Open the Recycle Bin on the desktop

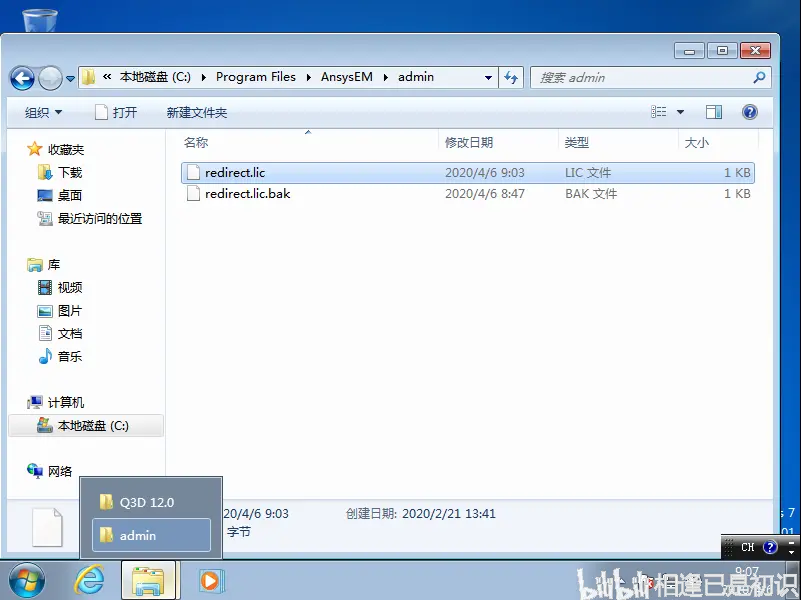(39, 20)
